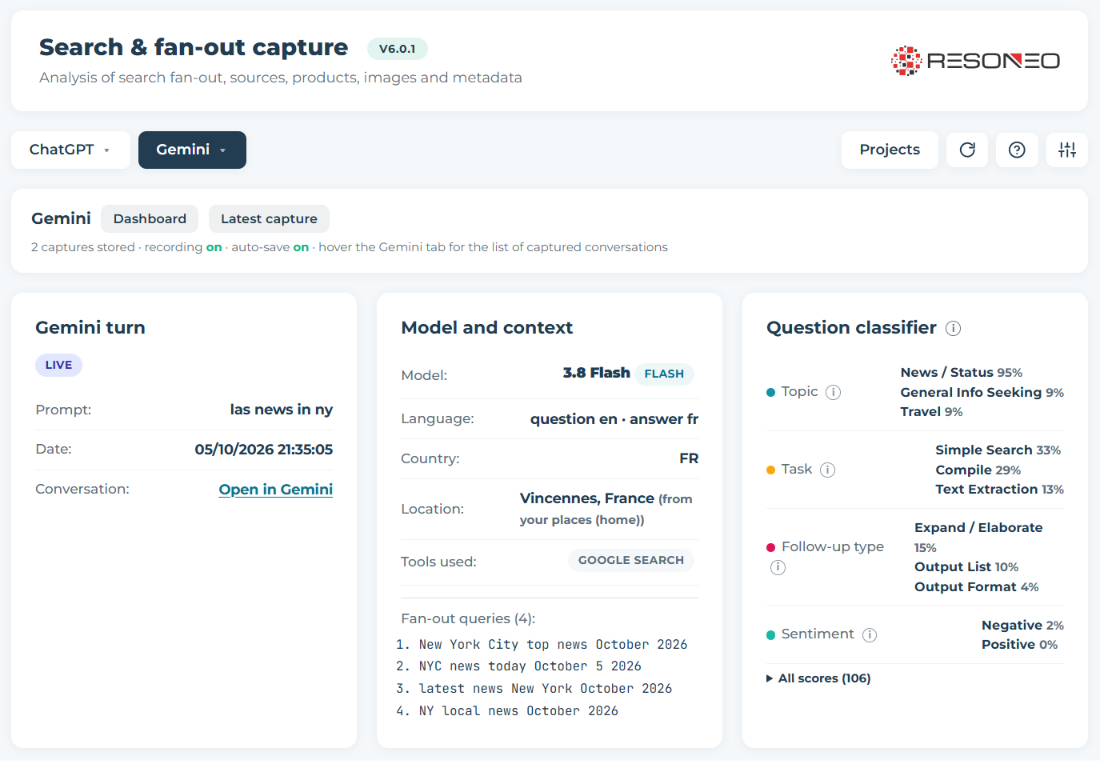Click the V6.0.1 version badge
1100x761 pixels.
click(x=397, y=48)
